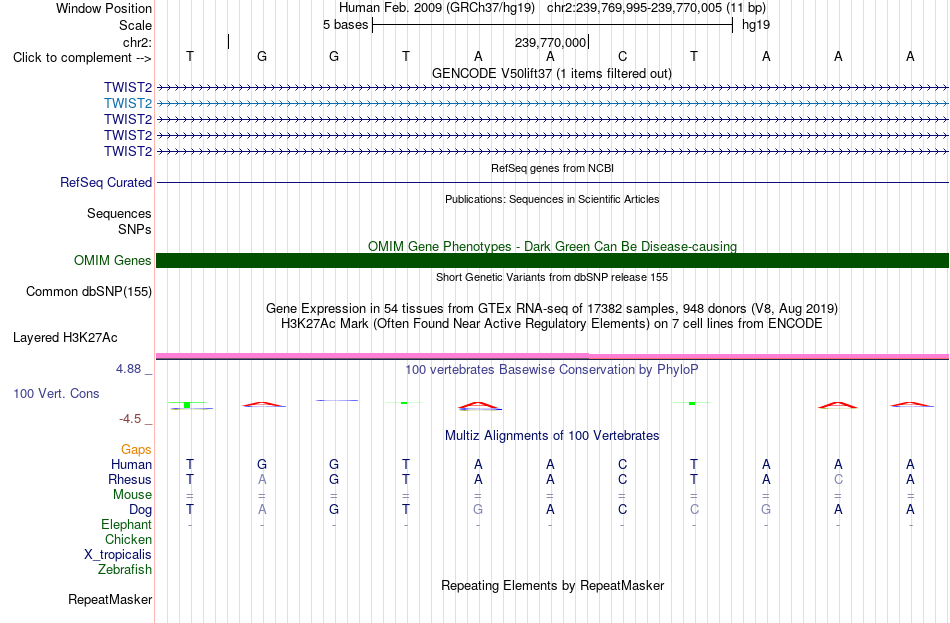Click the 4.88 PhyloP upper scale value
Screen dimensions: 950x623
coord(128,369)
